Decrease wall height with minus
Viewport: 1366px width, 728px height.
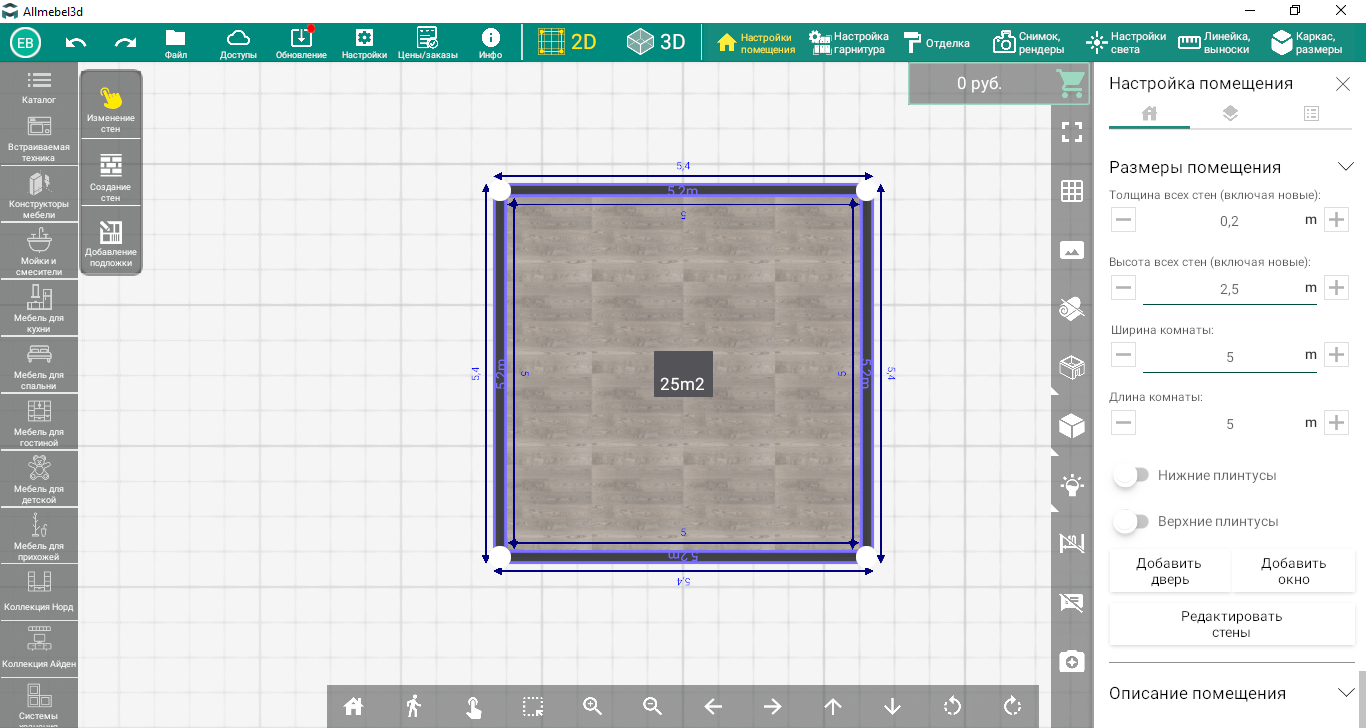[x=1123, y=288]
